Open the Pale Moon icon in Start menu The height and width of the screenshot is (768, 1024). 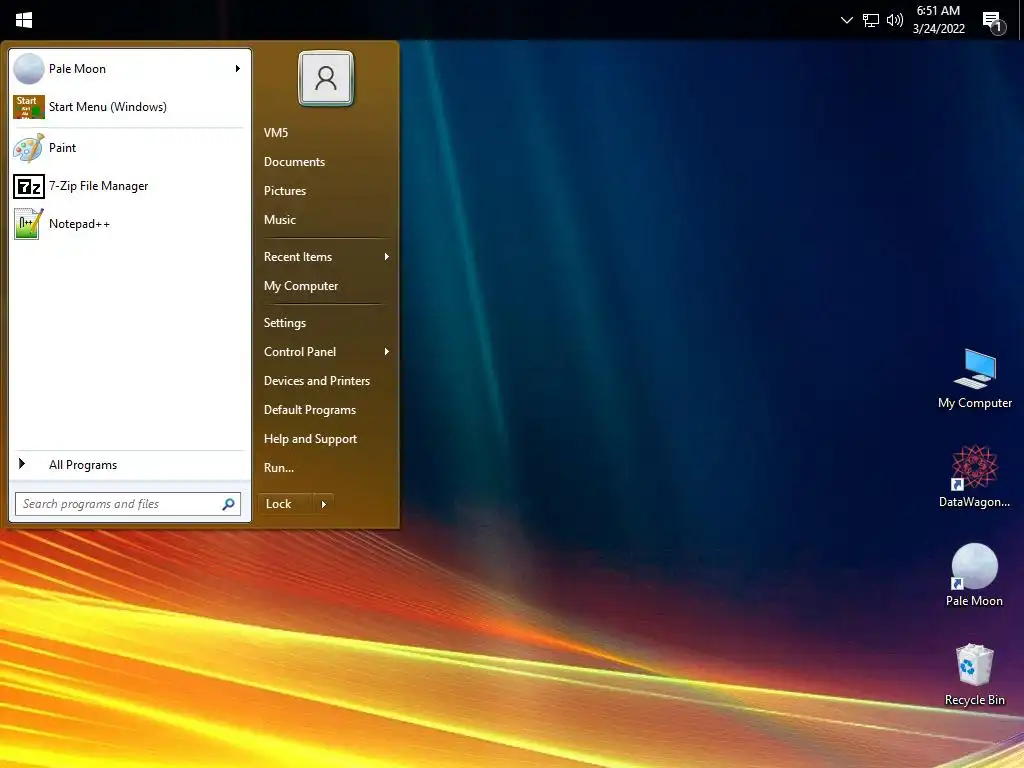tap(29, 69)
